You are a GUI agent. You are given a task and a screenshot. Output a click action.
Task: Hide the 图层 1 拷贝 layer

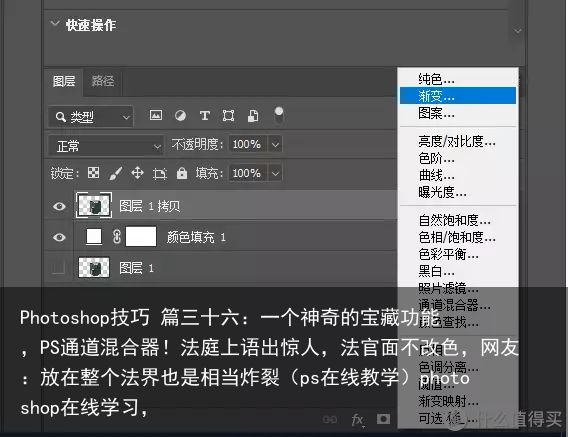tap(59, 206)
